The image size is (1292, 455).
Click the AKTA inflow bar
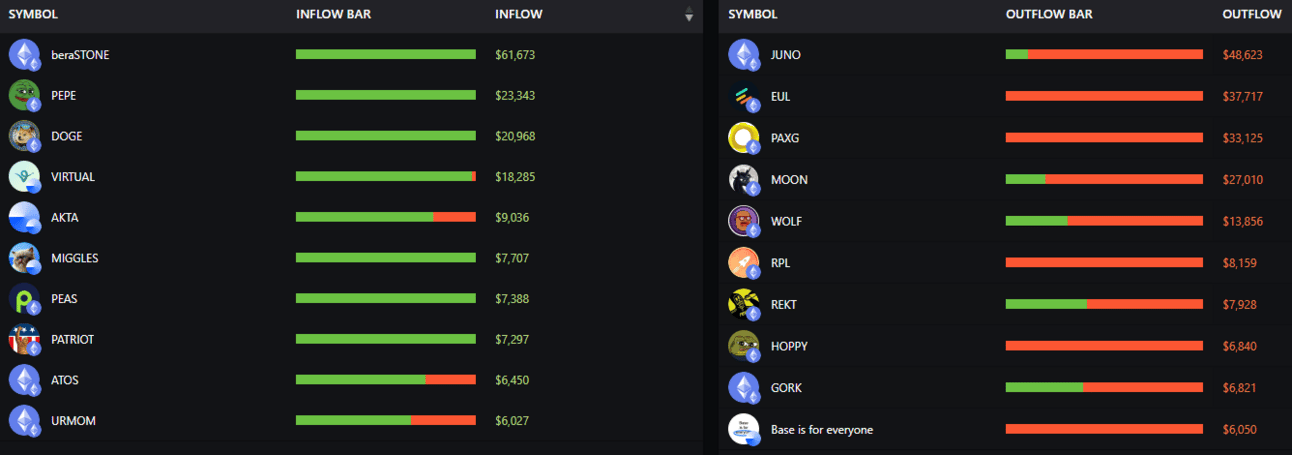pyautogui.click(x=386, y=217)
